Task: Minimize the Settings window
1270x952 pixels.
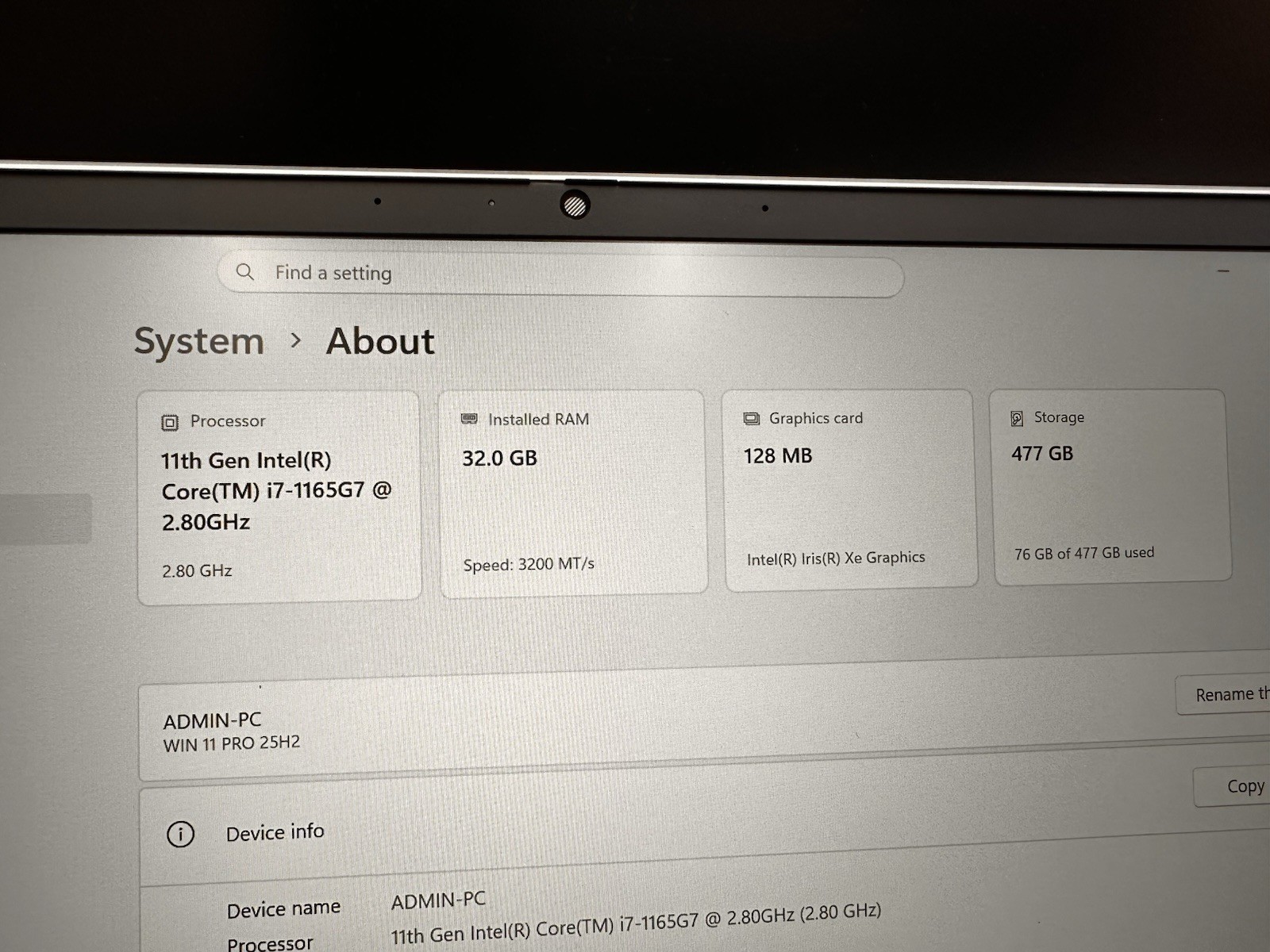Action: point(1224,272)
